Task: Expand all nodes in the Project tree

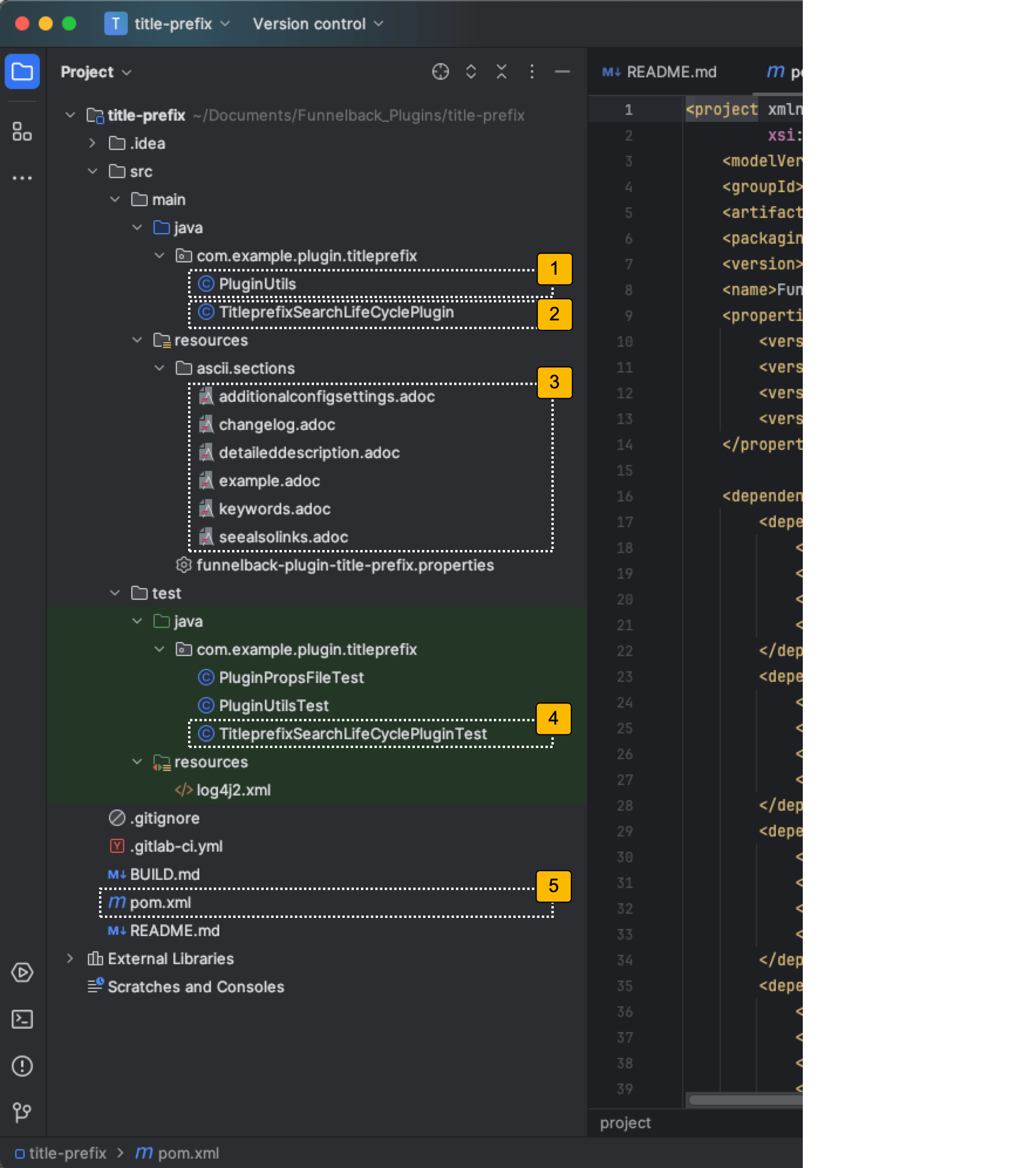Action: click(471, 71)
